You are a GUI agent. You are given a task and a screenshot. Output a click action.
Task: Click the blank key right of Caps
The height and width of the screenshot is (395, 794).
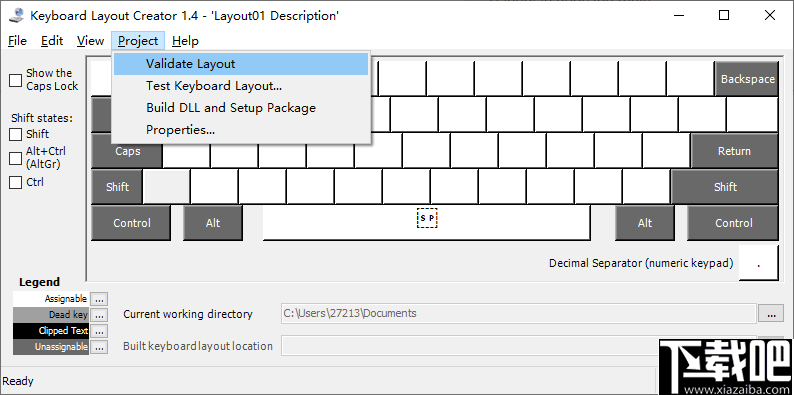point(186,151)
